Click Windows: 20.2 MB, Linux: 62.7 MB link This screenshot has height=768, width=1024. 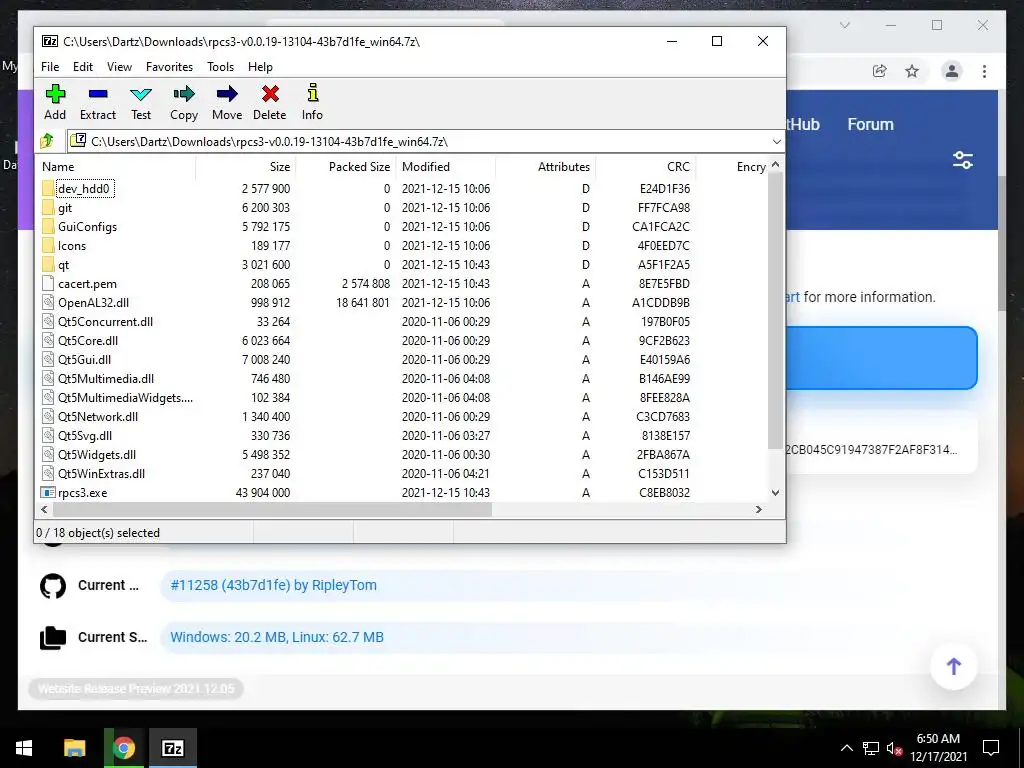pos(277,637)
